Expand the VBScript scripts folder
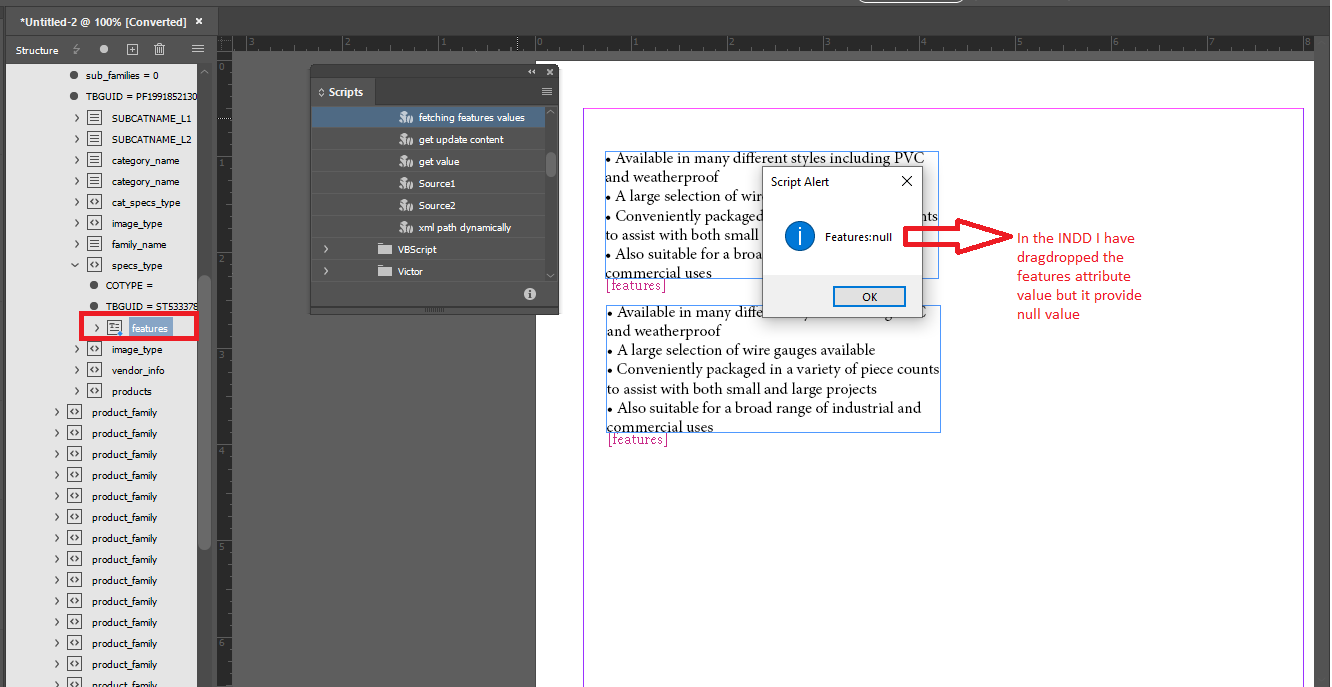This screenshot has height=687, width=1332. point(324,248)
